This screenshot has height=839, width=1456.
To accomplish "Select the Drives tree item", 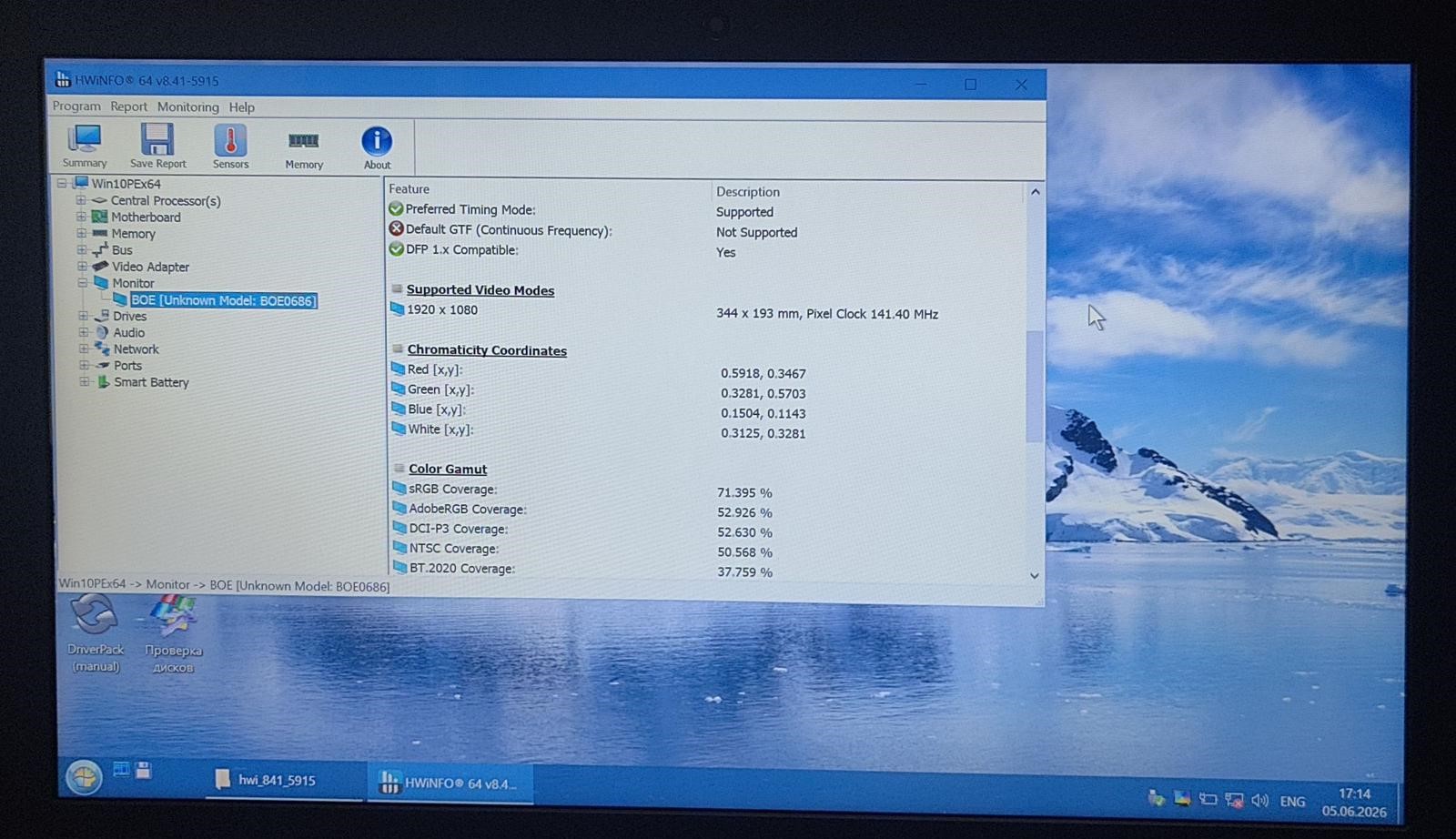I will 129,317.
